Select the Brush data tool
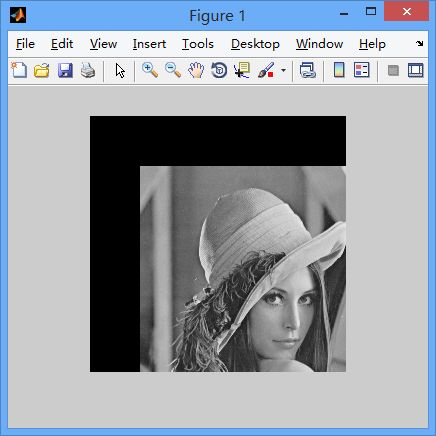The width and height of the screenshot is (436, 436). (266, 71)
